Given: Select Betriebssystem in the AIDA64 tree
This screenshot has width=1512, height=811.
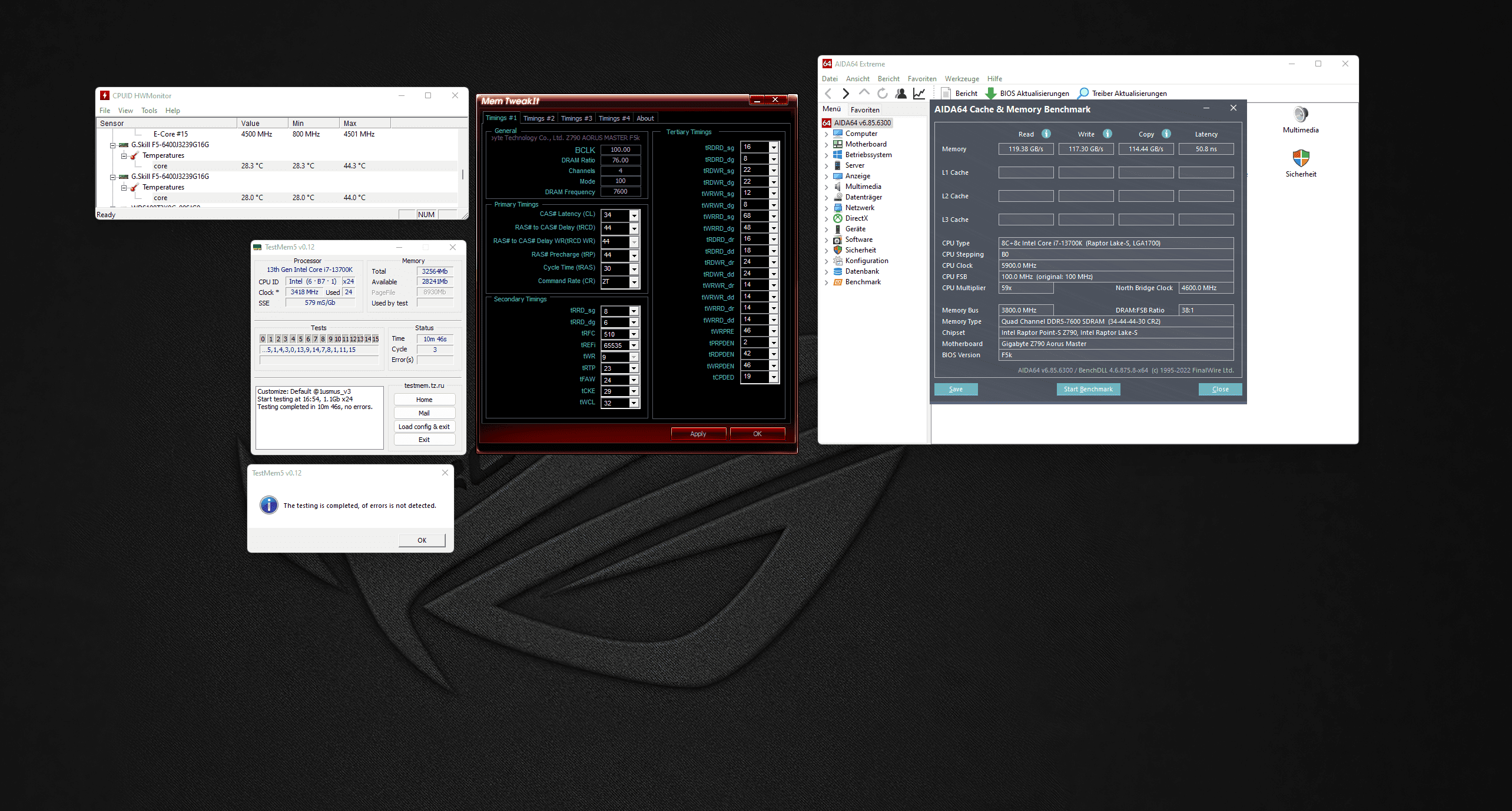Looking at the screenshot, I should 868,155.
